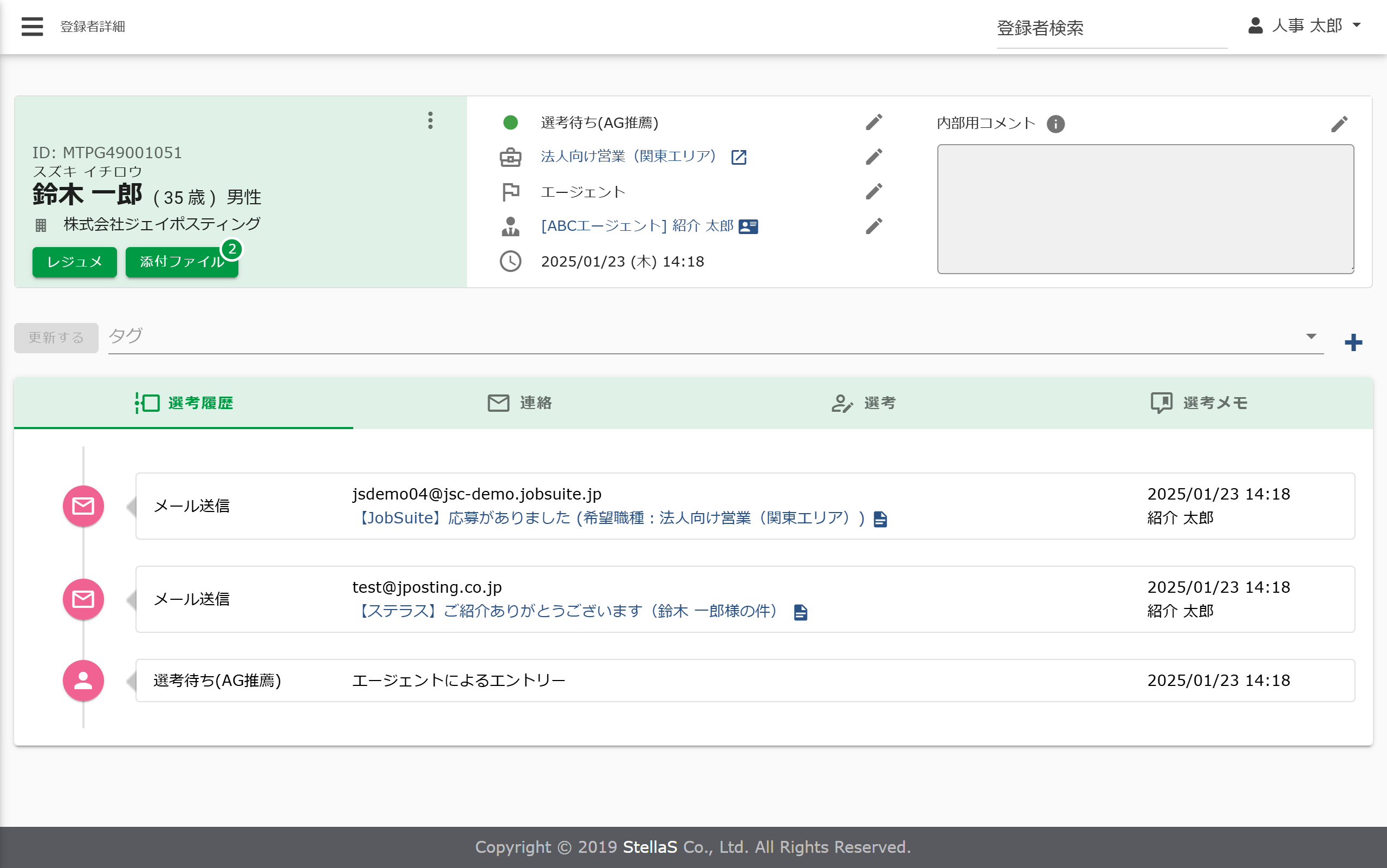Open the レジュメ resume
This screenshot has height=868, width=1387.
pos(75,262)
